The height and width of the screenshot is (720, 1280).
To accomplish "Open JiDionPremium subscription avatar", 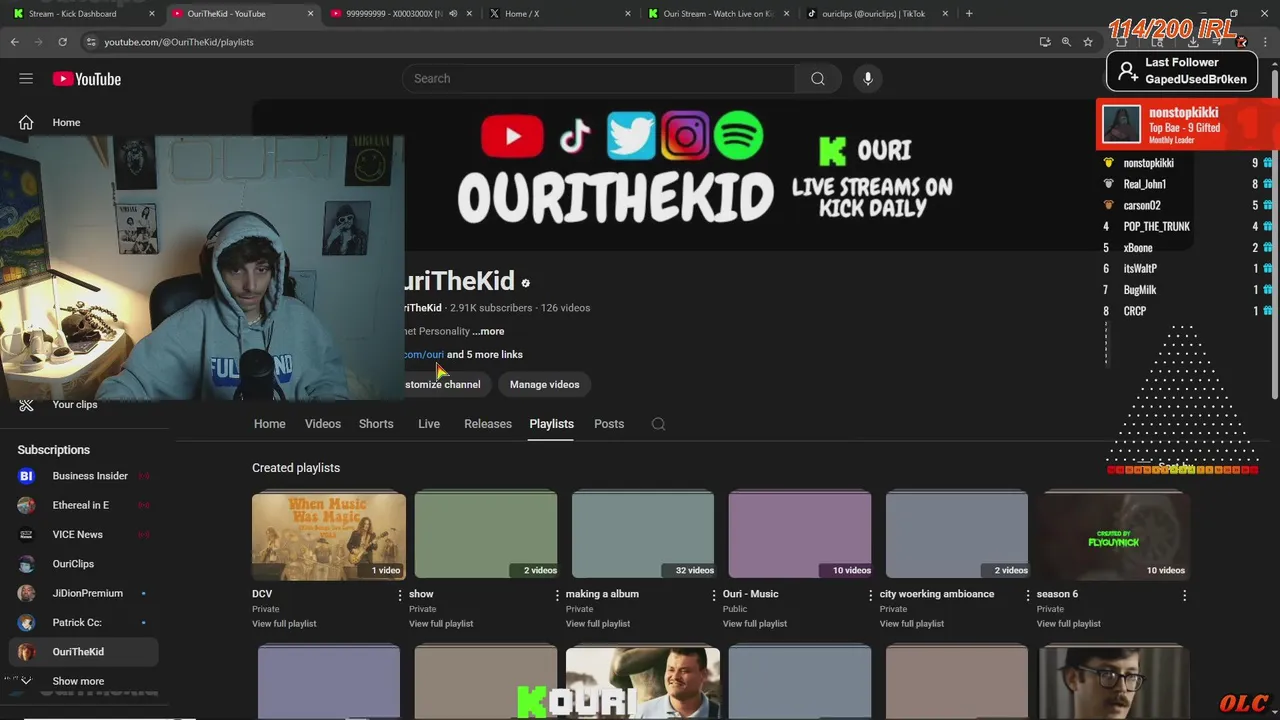I will [x=26, y=593].
